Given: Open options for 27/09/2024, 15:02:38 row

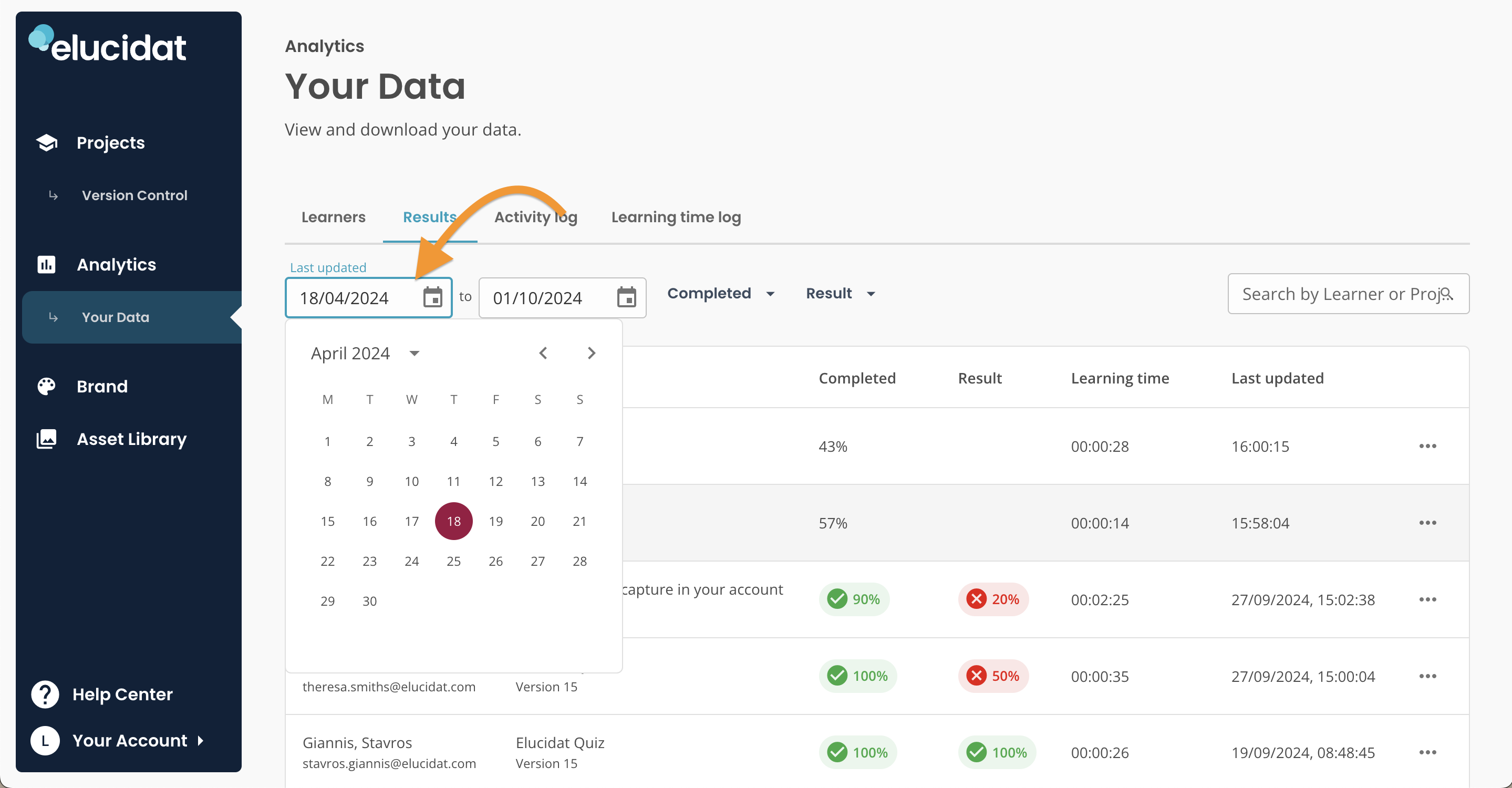Looking at the screenshot, I should [1427, 599].
